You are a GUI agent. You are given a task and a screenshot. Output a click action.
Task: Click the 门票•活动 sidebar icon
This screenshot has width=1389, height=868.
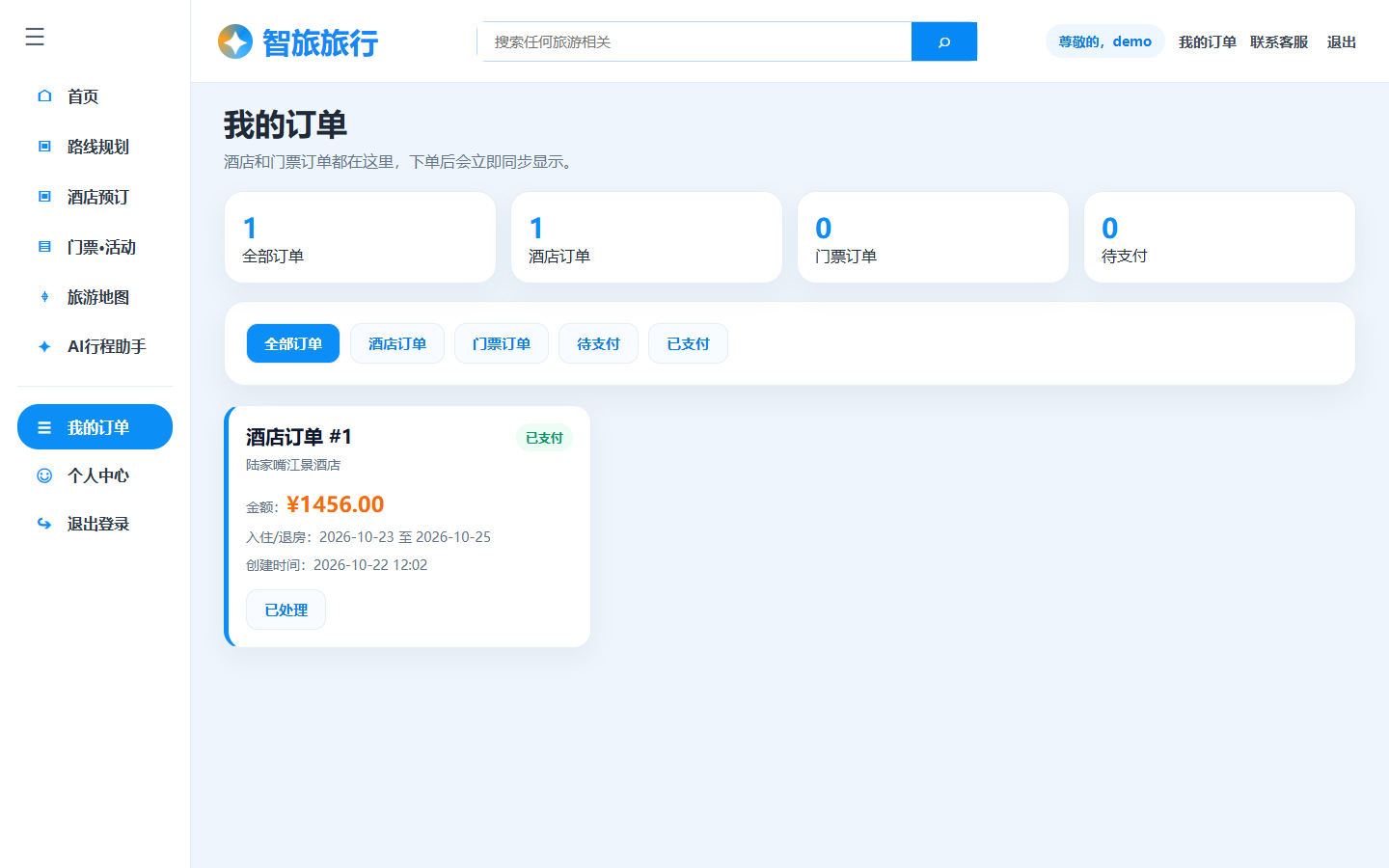[44, 246]
